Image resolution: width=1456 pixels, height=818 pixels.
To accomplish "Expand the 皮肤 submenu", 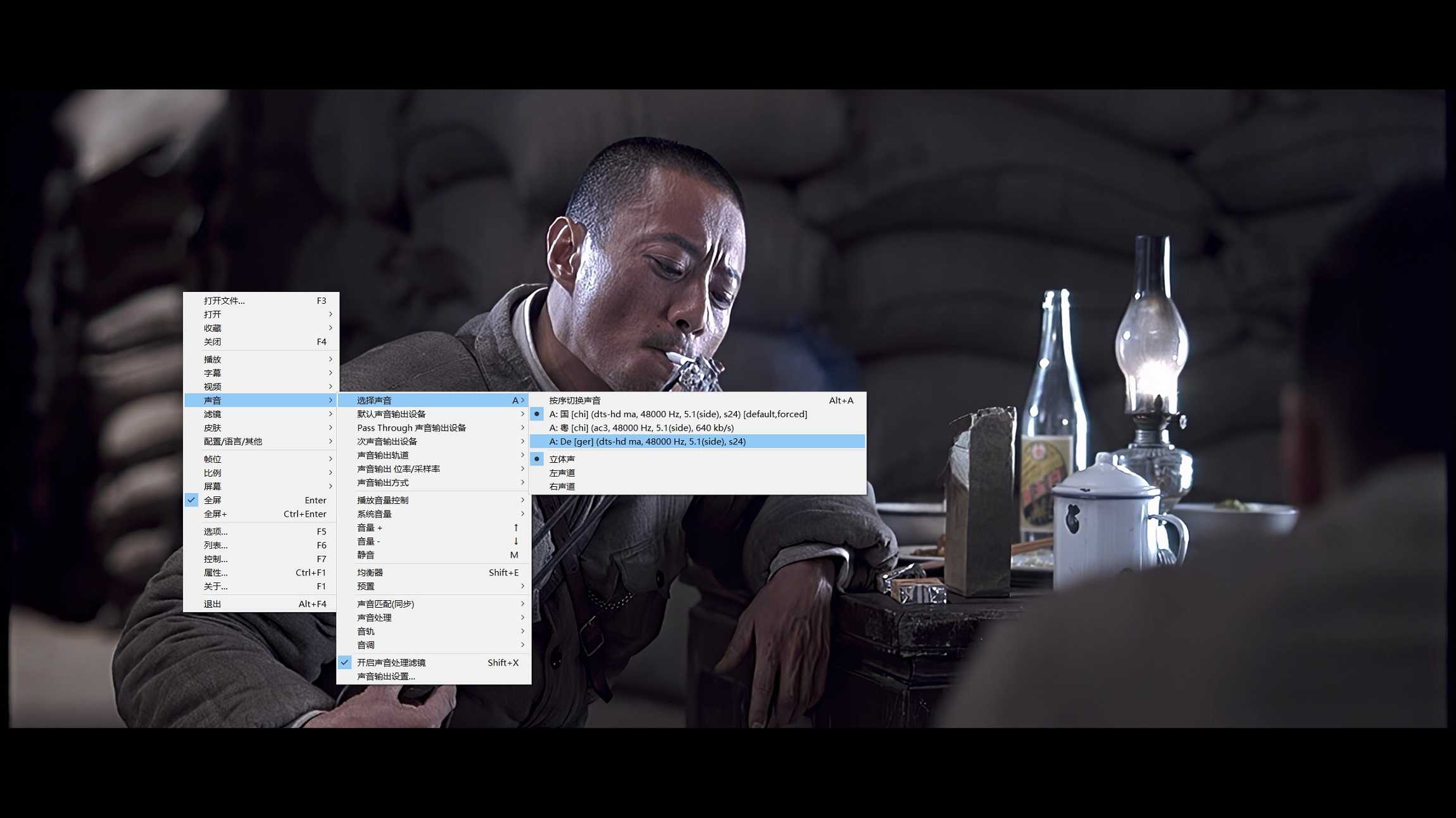I will tap(261, 427).
